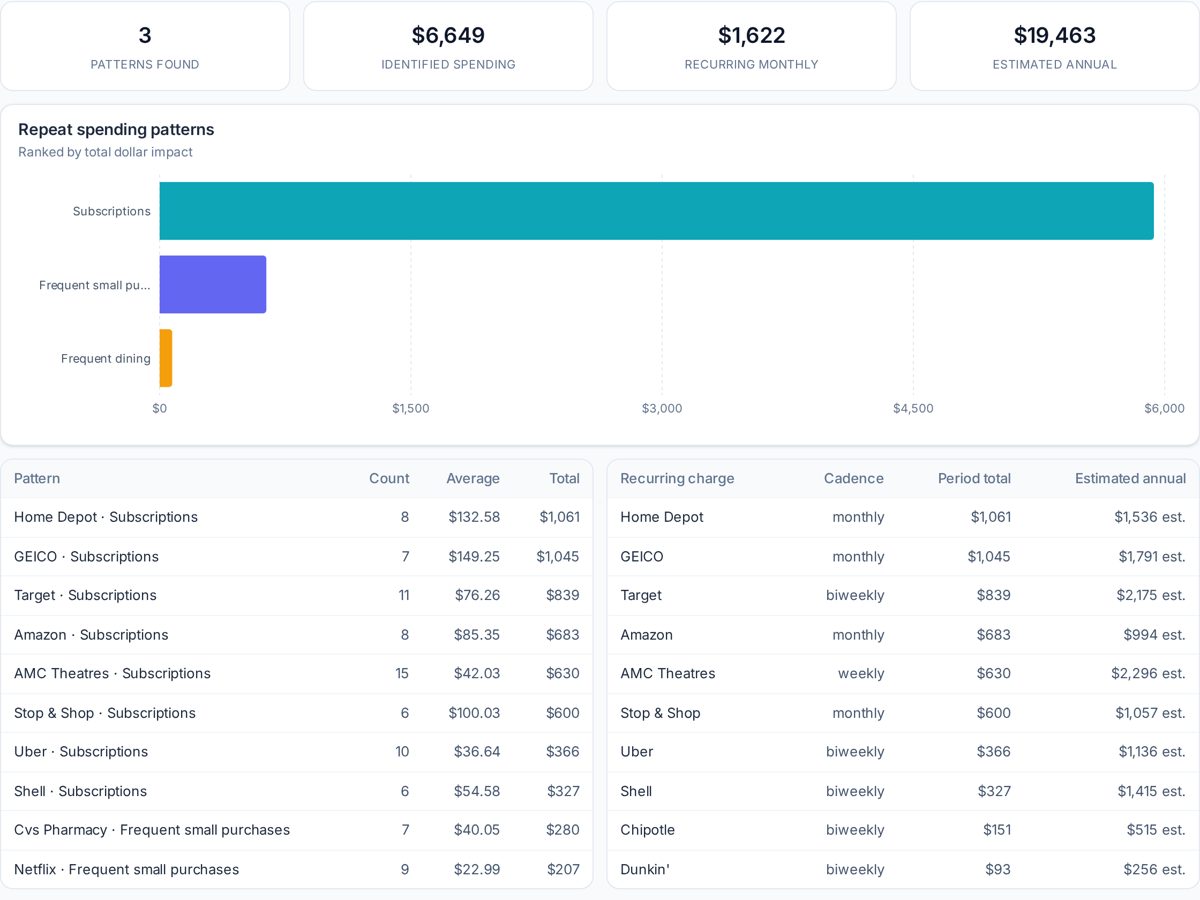Viewport: 1200px width, 900px height.
Task: Click the Cadence column header
Action: [854, 478]
